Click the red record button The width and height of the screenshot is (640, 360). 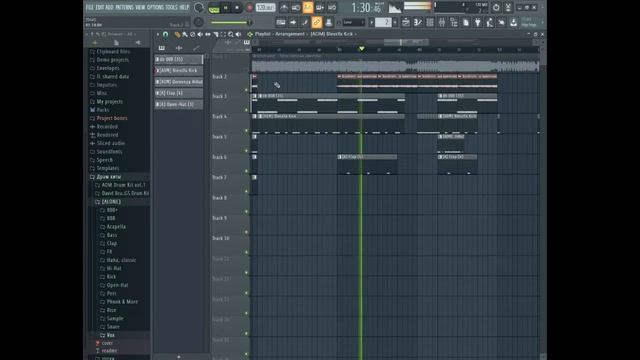coord(250,8)
